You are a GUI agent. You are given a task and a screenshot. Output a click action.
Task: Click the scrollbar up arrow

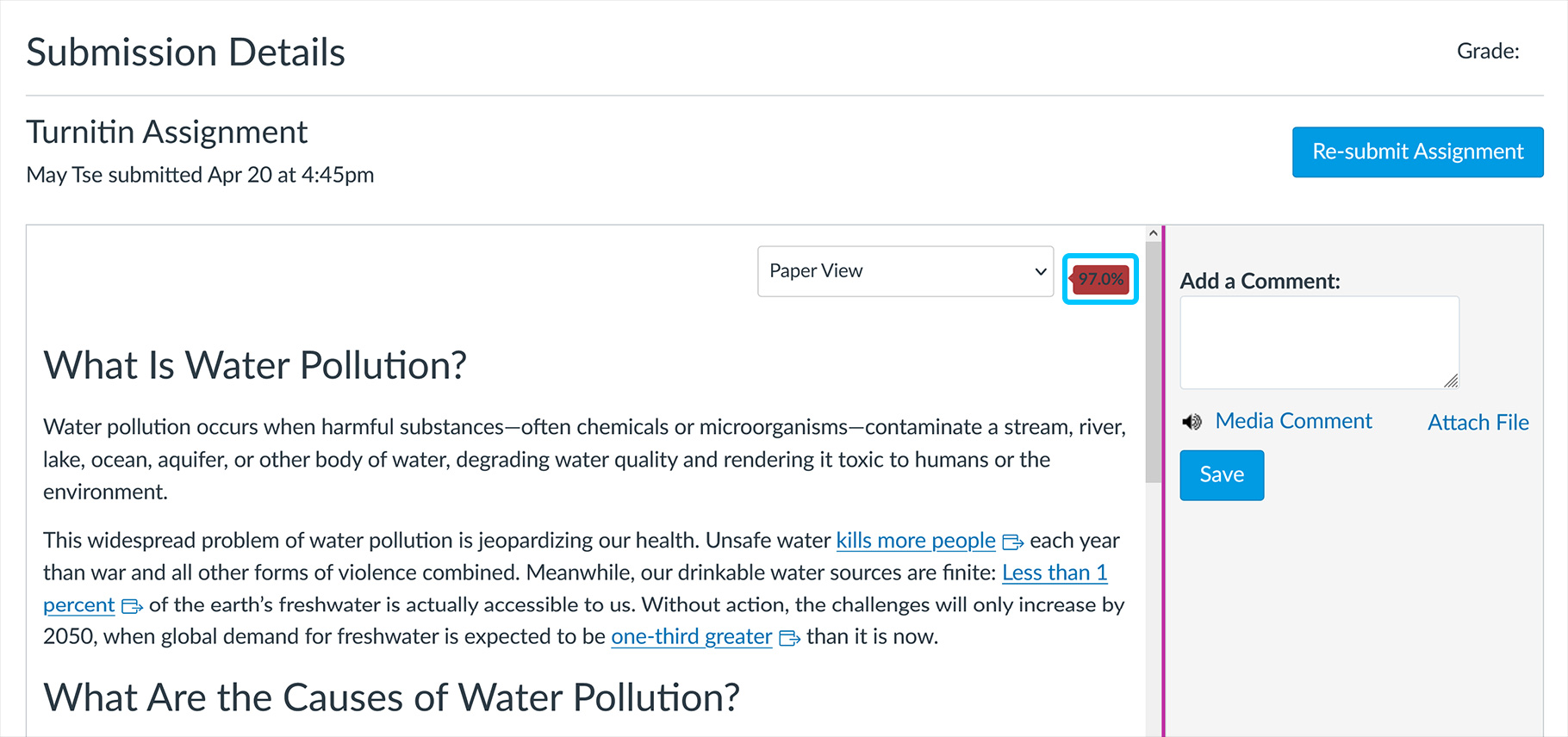pos(1154,233)
